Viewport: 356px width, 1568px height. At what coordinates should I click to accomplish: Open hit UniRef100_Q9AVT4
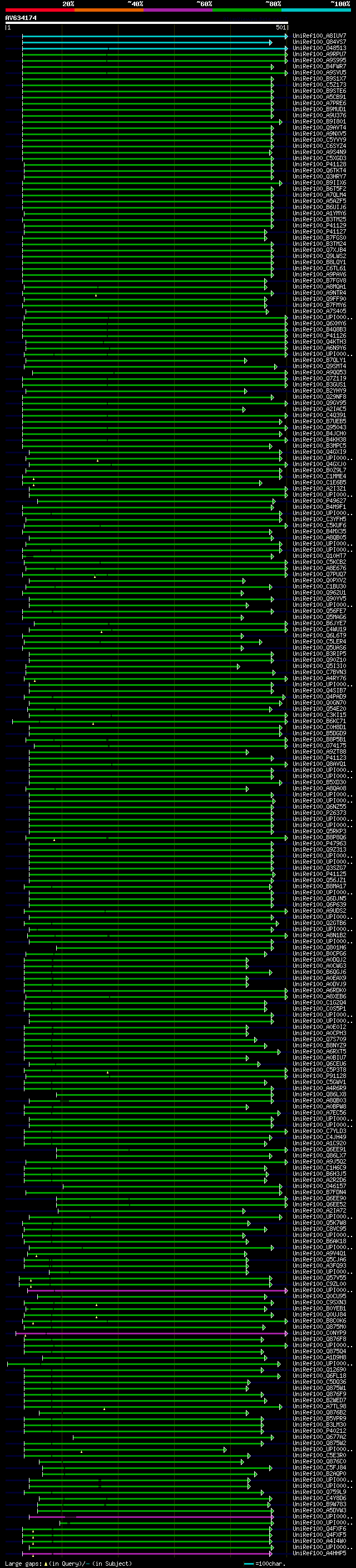click(319, 128)
